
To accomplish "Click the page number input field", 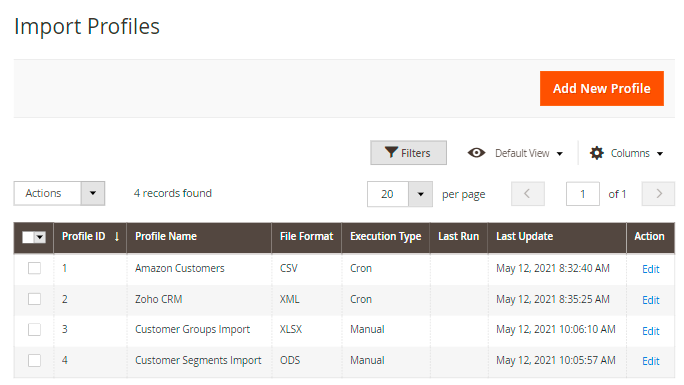I will (582, 194).
